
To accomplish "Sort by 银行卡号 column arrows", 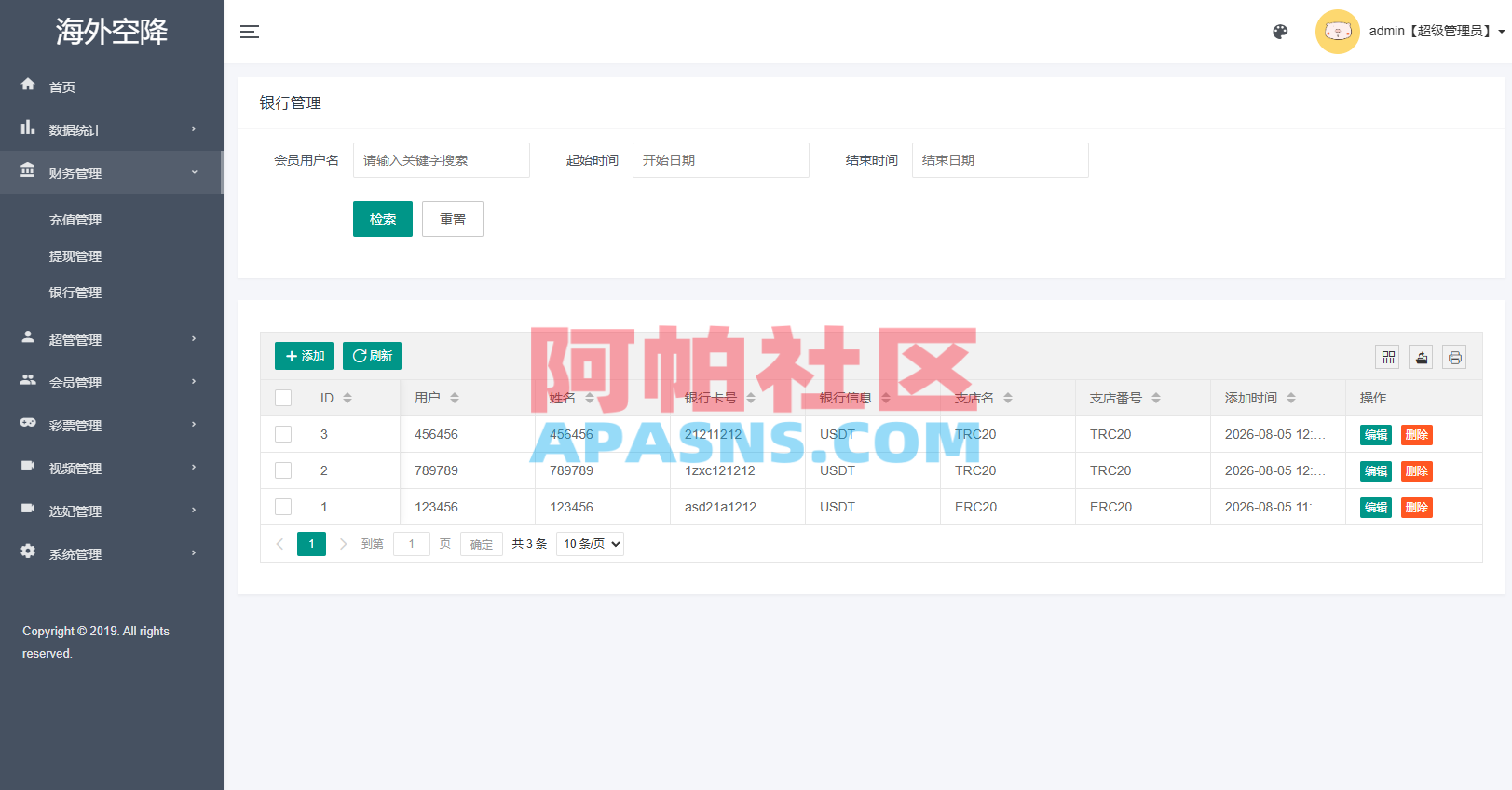I will coord(751,398).
